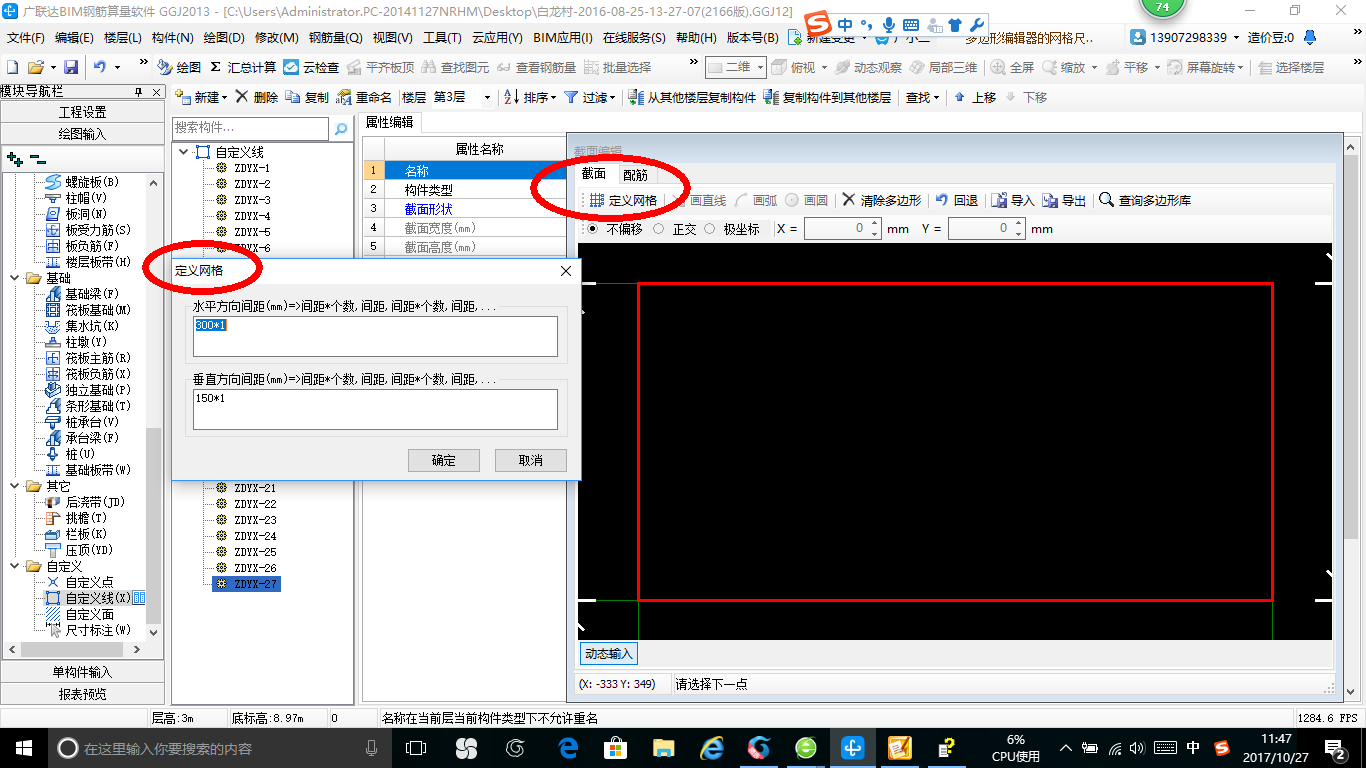Start 云检查 cloud check
This screenshot has height=768, width=1366.
click(x=311, y=67)
